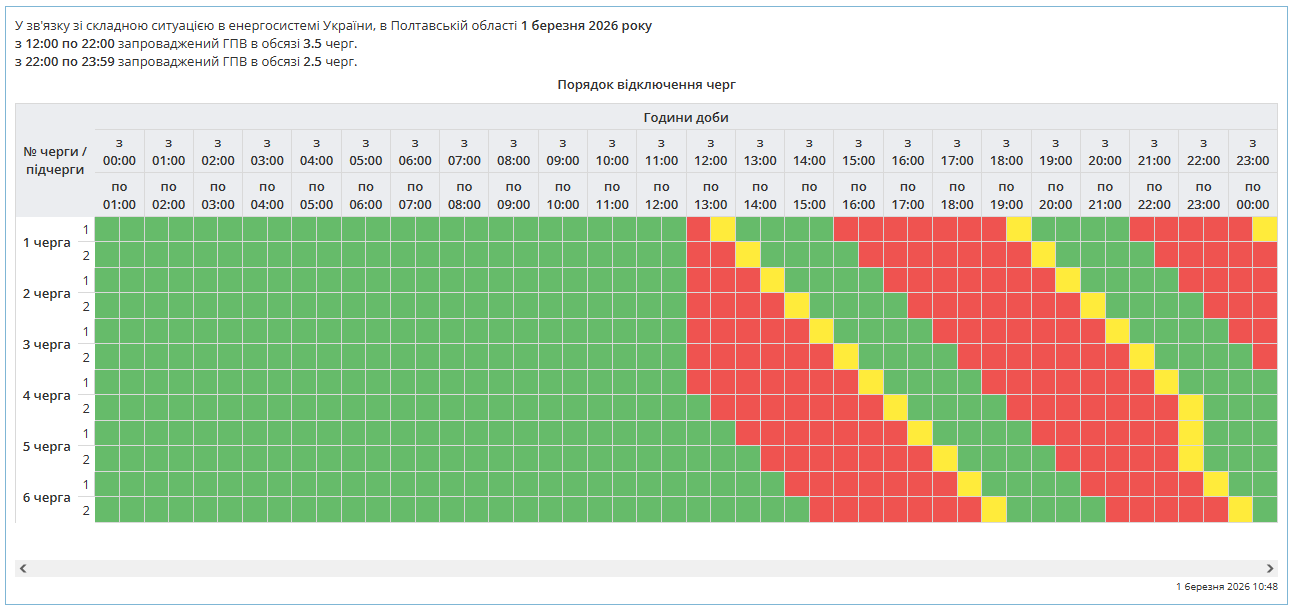Screen dimensions: 1295x610
Task: Click the horizontal scrollbar track below the table
Action: pos(646,568)
